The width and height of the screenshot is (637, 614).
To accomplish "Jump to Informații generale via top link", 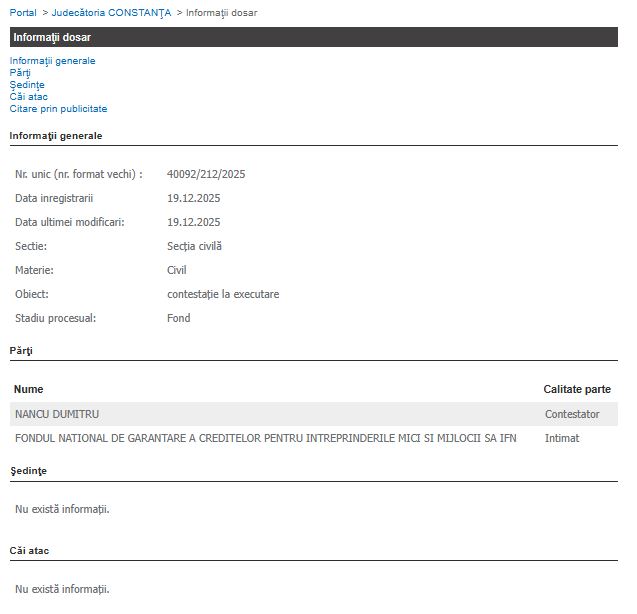I will (53, 61).
